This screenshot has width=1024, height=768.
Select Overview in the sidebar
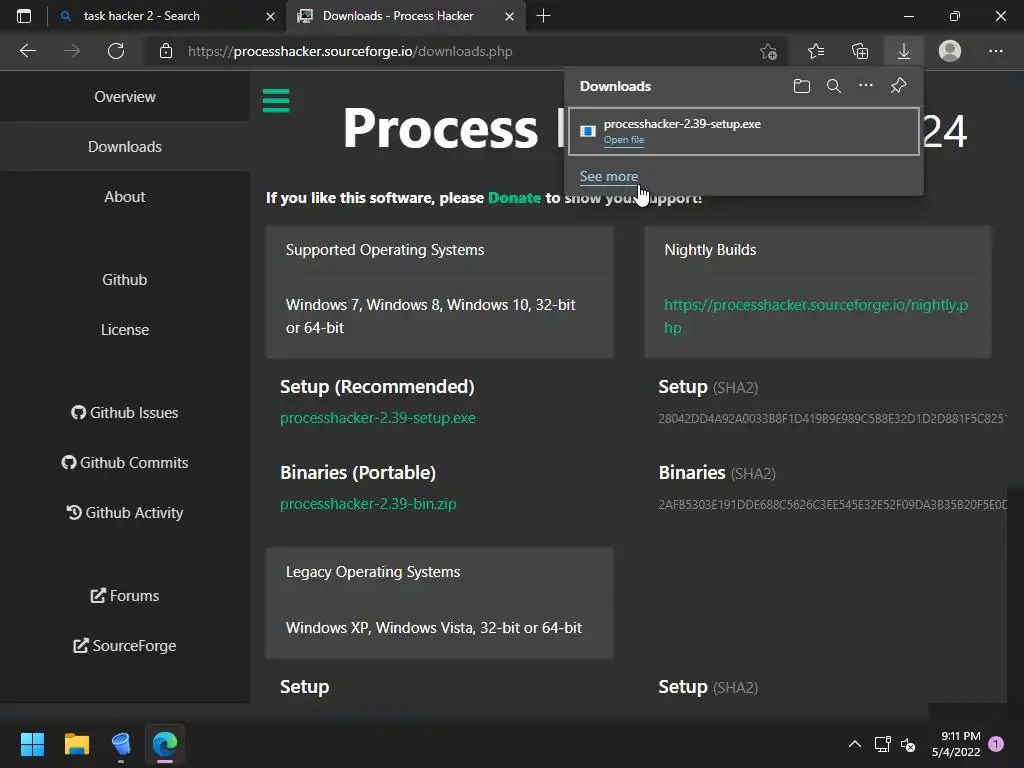click(x=125, y=97)
